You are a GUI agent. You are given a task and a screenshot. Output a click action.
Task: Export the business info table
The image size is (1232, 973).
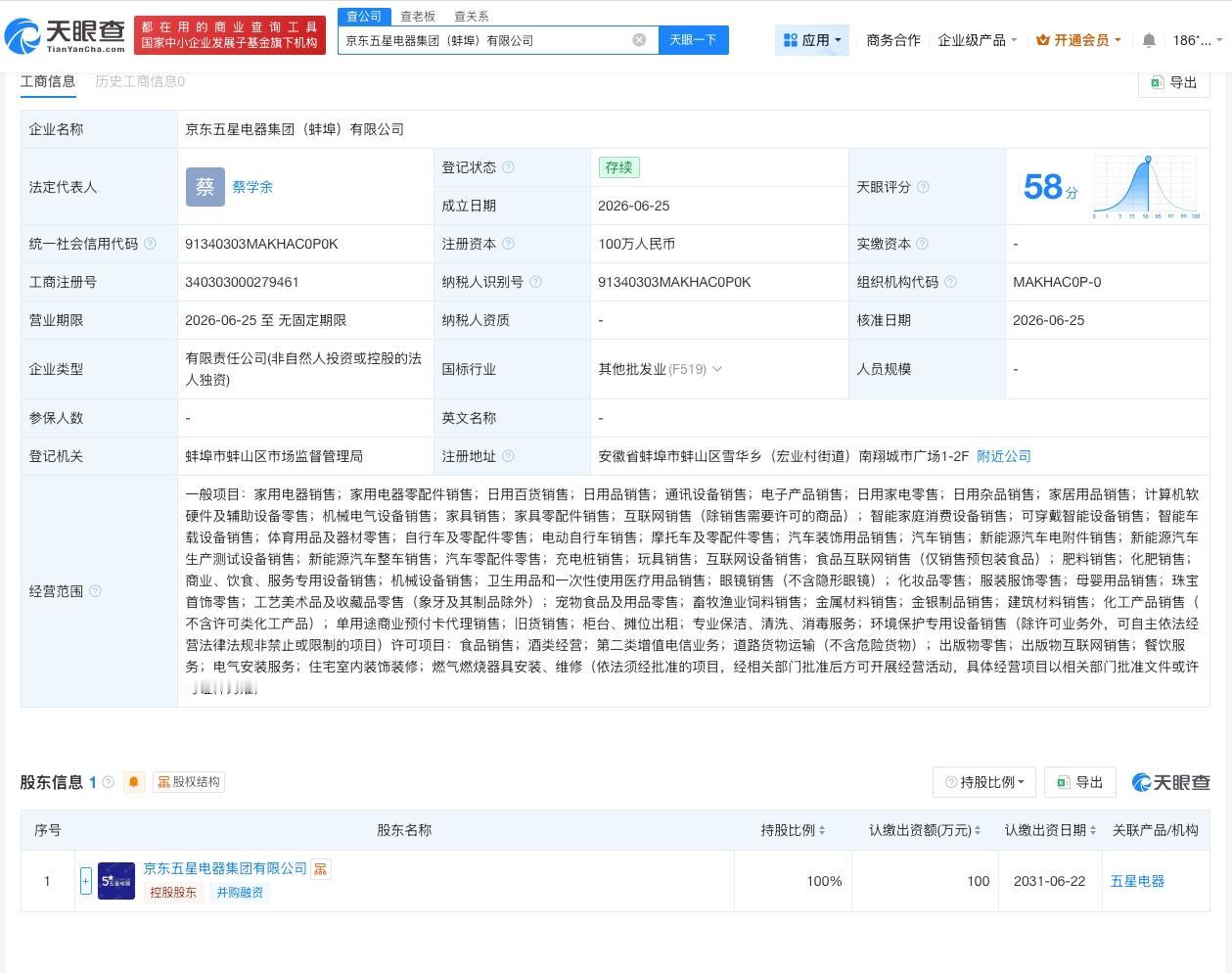(1174, 82)
